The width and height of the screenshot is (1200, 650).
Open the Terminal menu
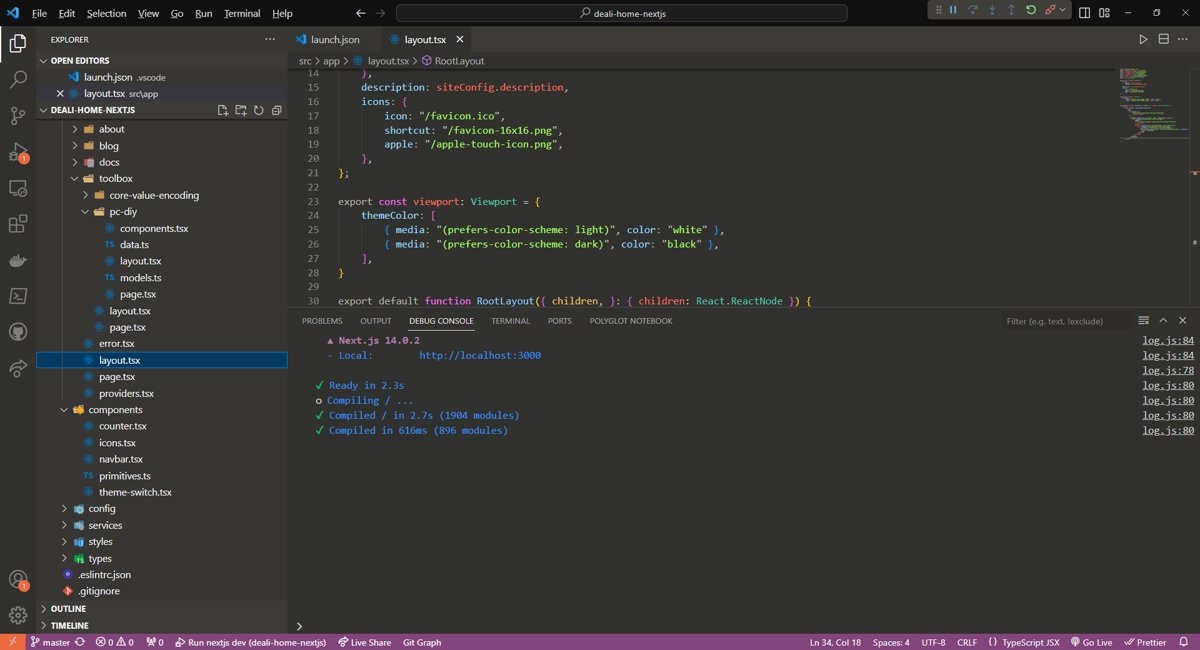pos(242,13)
